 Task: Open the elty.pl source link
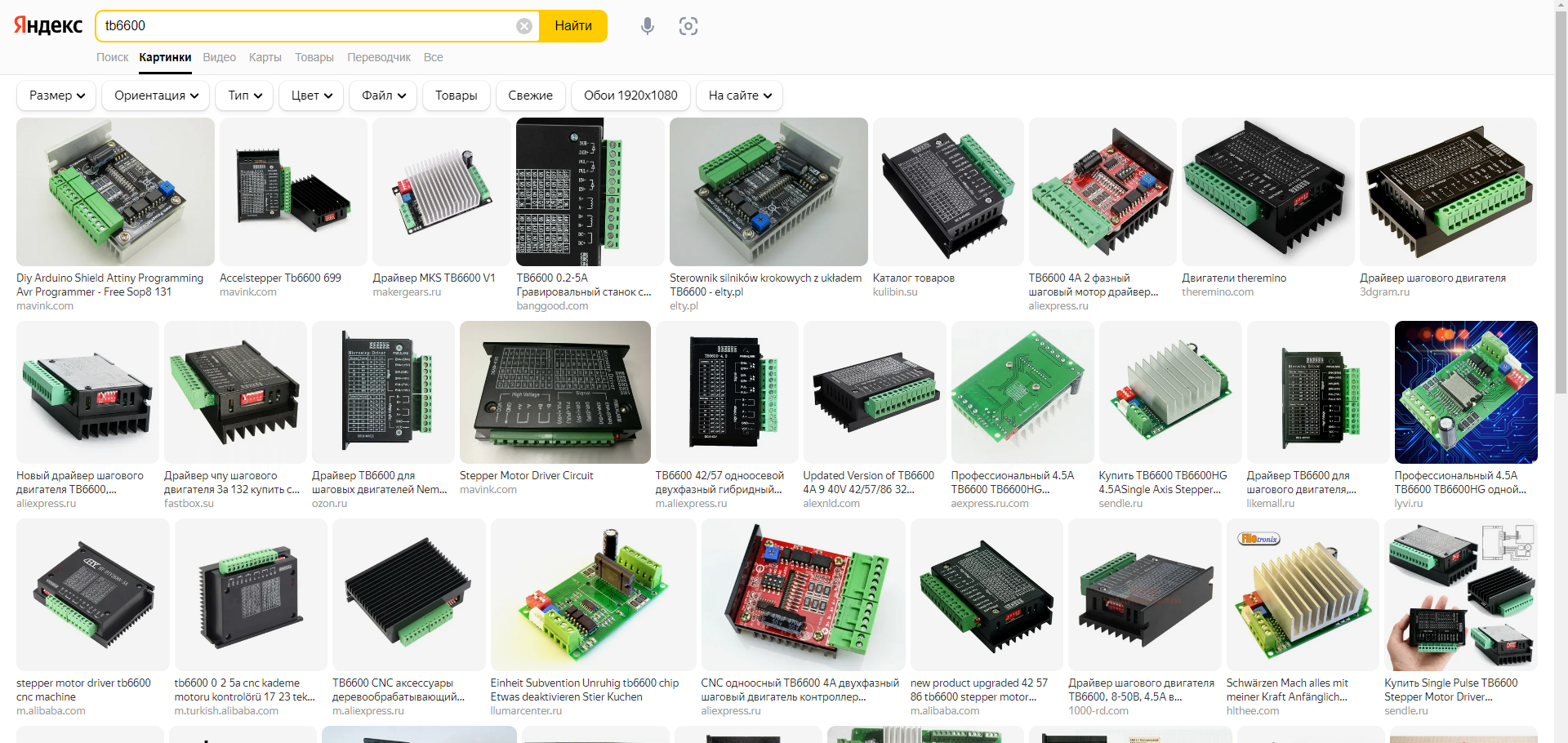click(684, 305)
